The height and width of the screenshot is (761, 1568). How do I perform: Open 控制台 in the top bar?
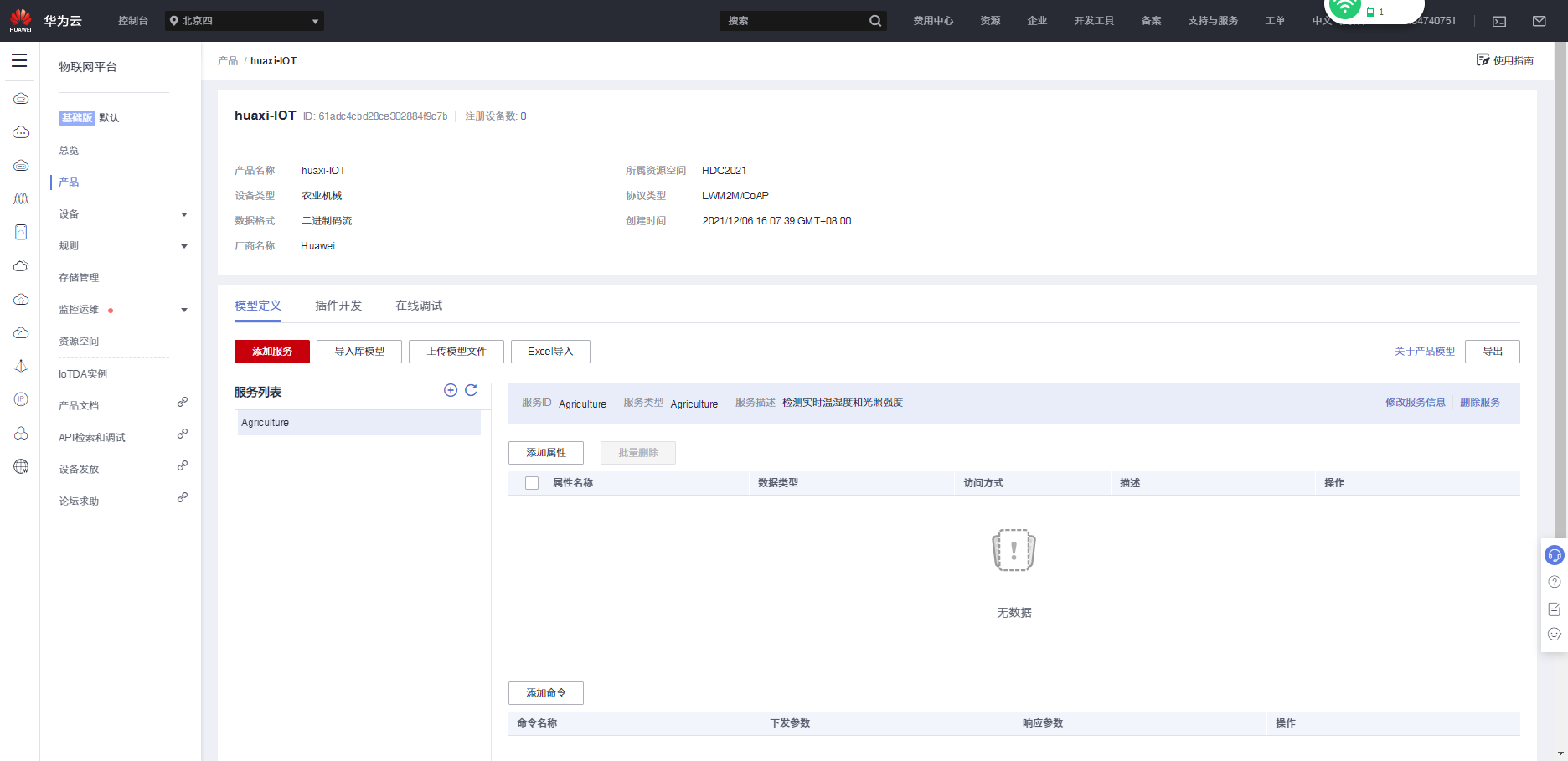[x=133, y=21]
